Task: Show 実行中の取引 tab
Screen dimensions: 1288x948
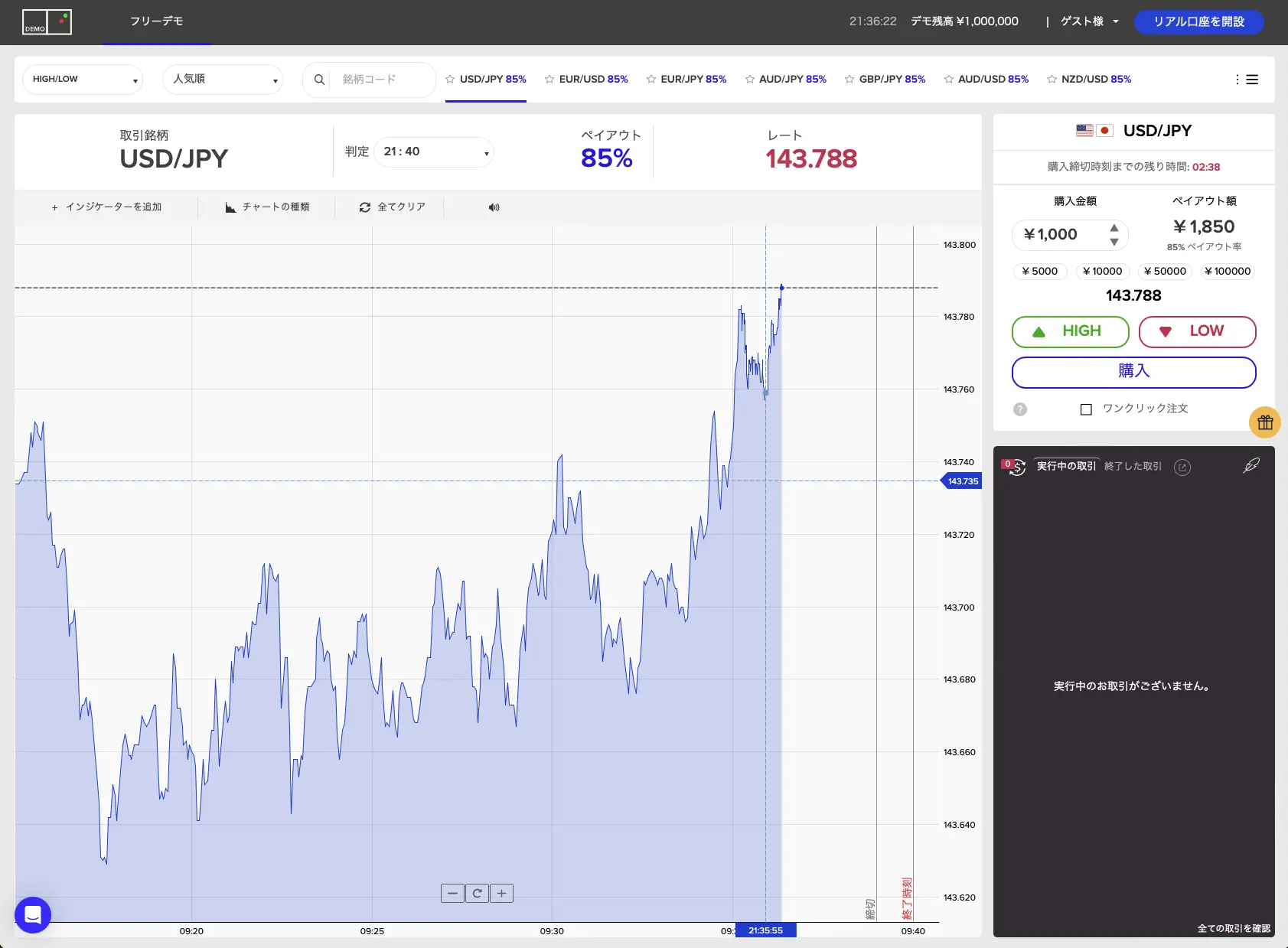Action: point(1066,466)
